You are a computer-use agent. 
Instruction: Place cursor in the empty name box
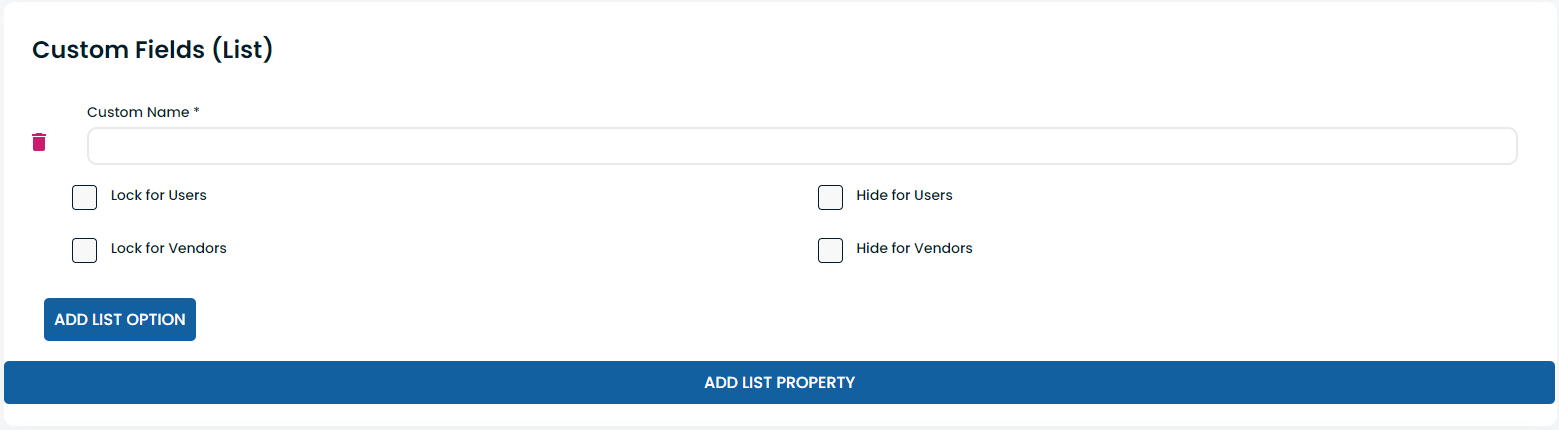(802, 146)
